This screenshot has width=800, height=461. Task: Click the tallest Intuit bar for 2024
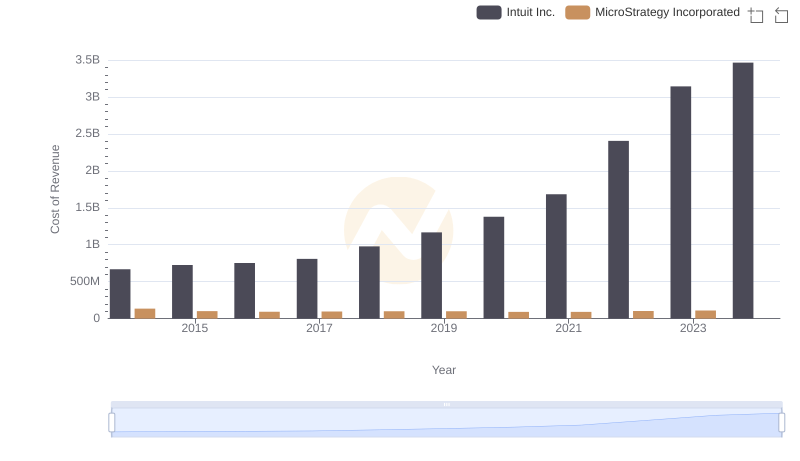(743, 191)
